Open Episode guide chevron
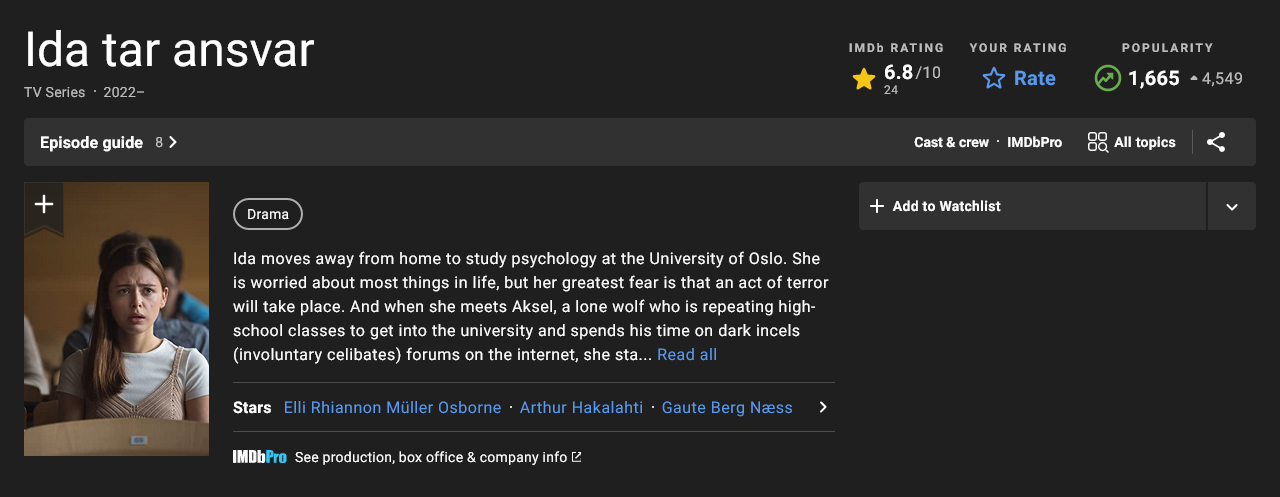The width and height of the screenshot is (1280, 497). tap(173, 142)
